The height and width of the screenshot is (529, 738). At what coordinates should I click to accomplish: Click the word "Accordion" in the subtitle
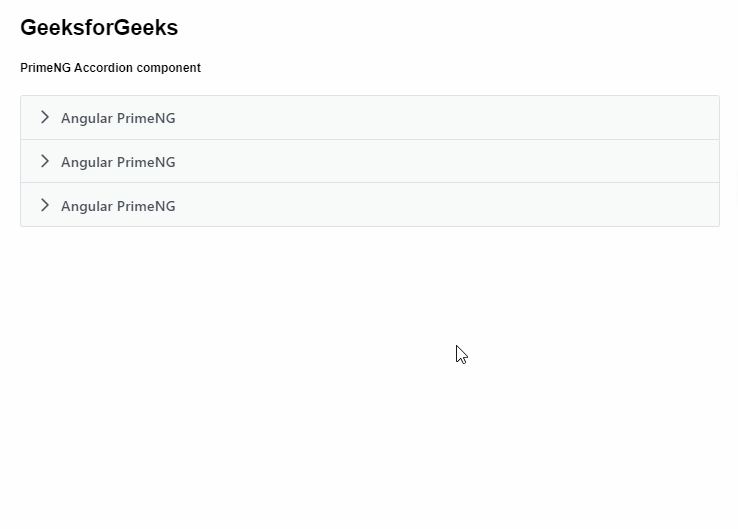102,68
